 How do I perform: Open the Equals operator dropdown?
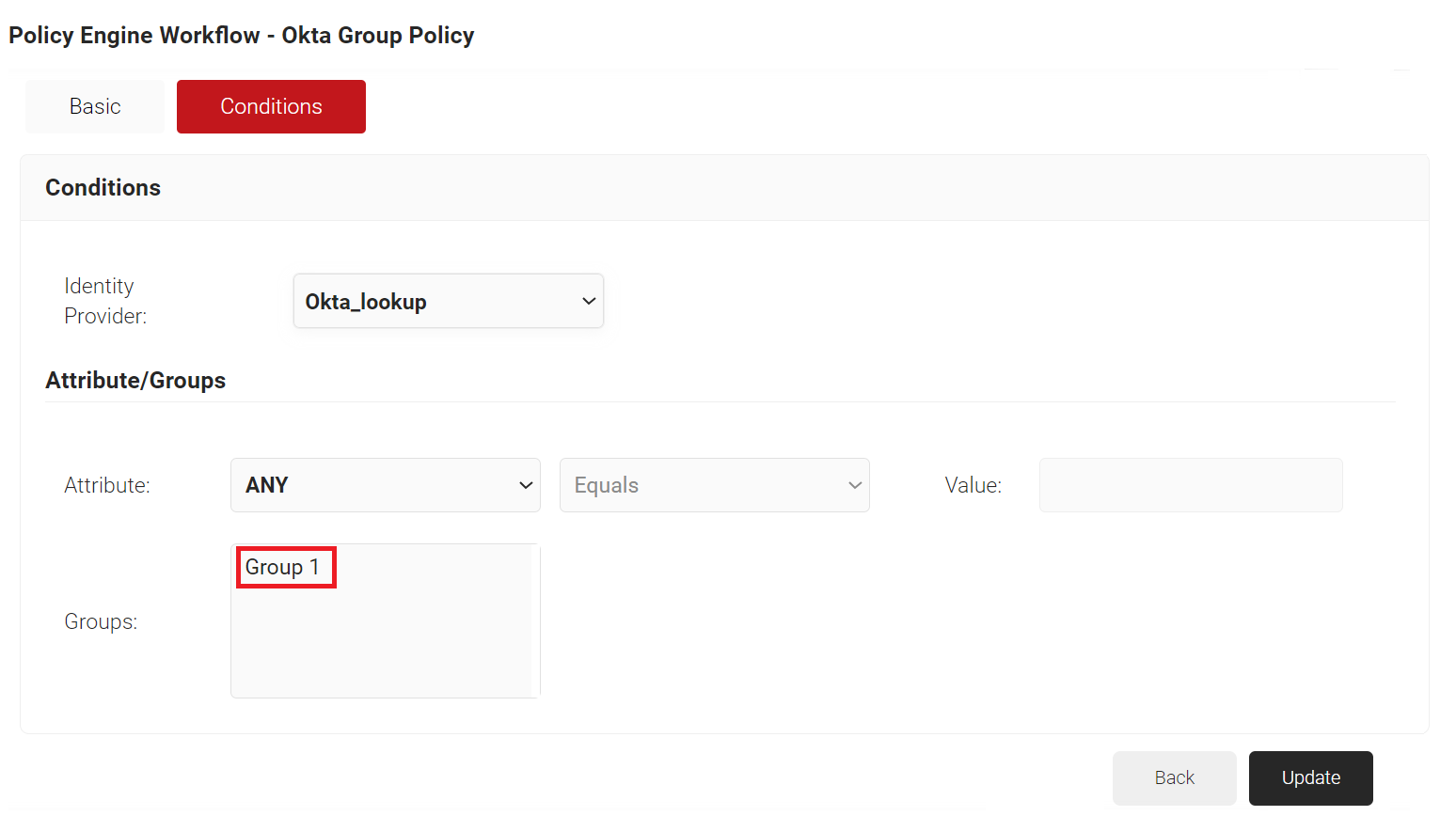[715, 485]
